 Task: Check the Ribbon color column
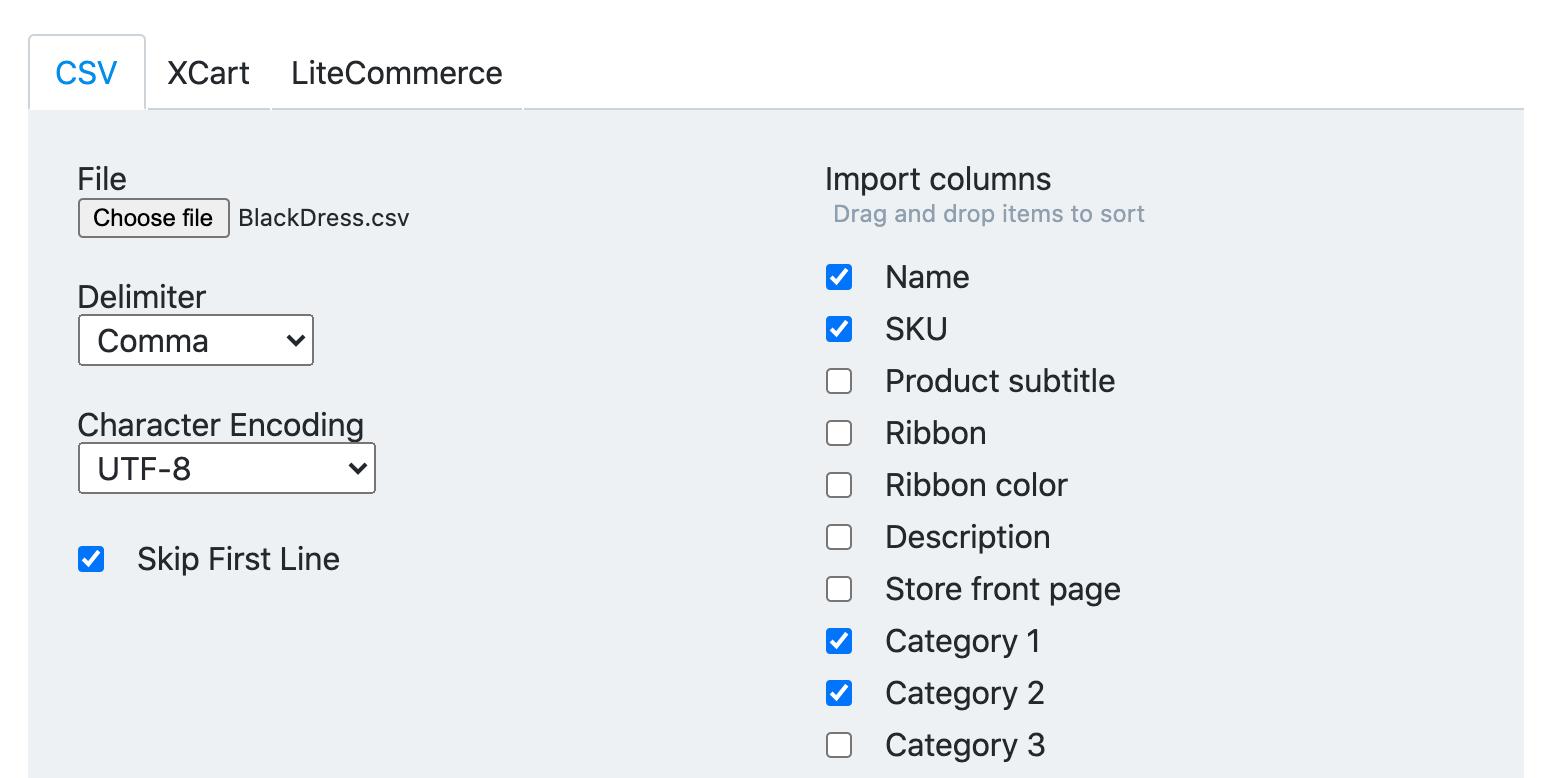click(839, 485)
